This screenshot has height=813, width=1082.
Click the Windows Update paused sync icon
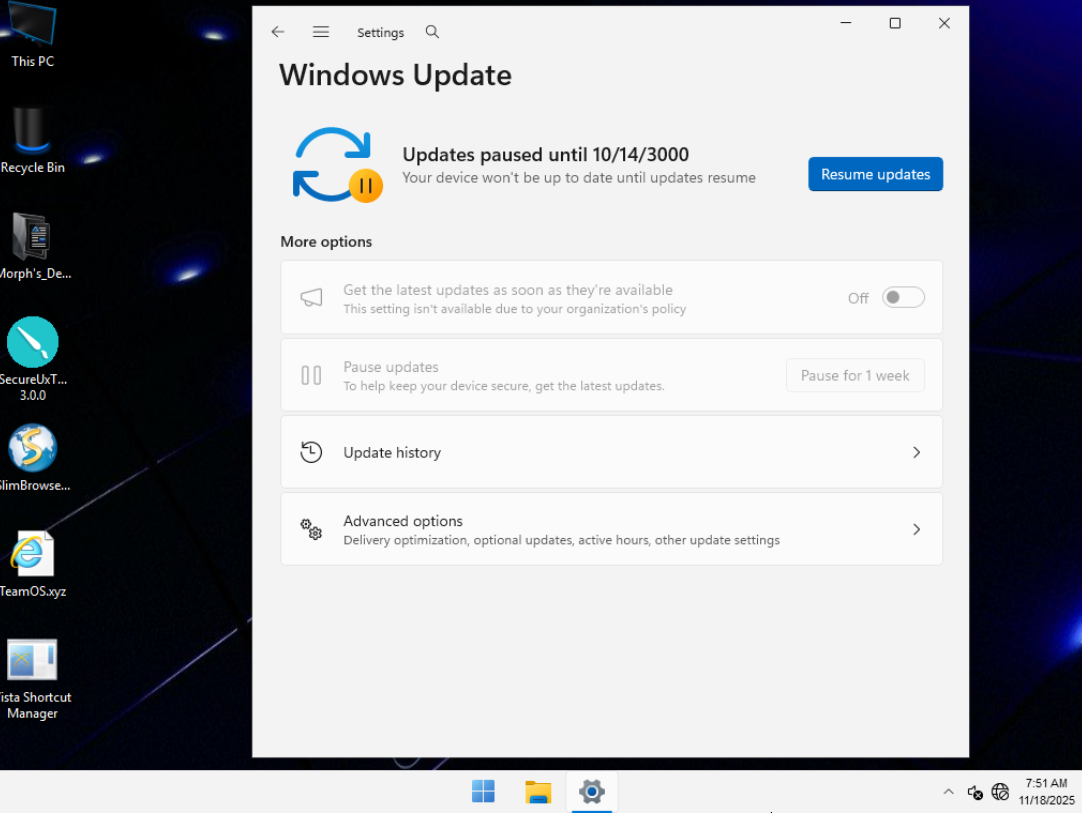335,165
